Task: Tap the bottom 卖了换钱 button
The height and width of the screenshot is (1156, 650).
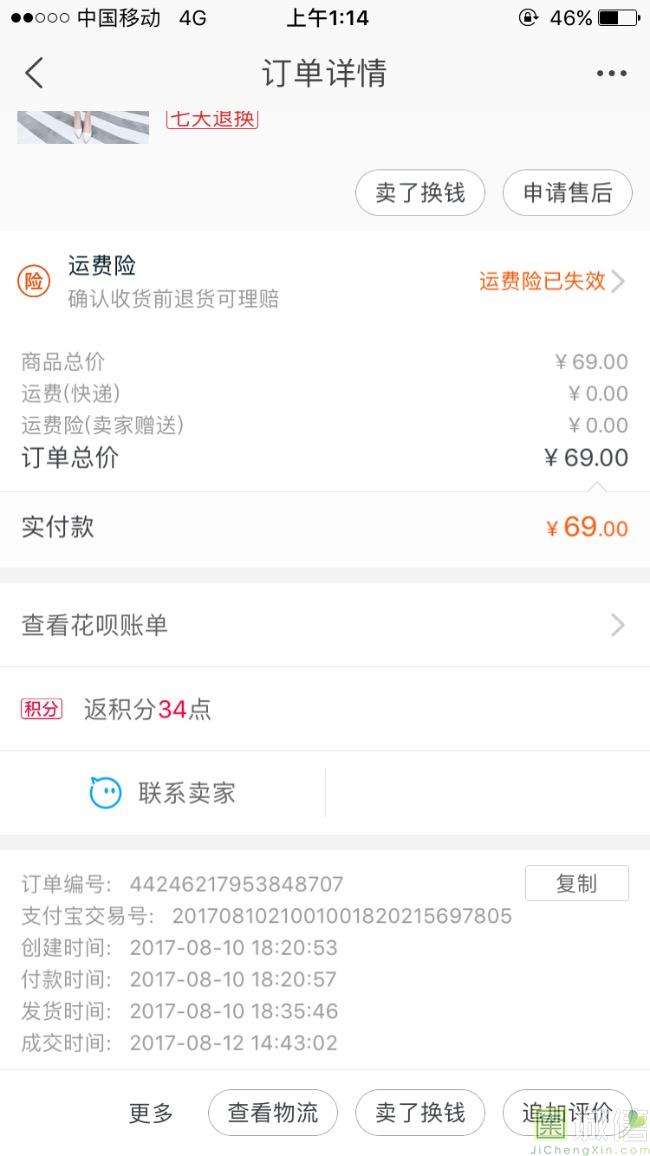Action: tap(420, 1113)
